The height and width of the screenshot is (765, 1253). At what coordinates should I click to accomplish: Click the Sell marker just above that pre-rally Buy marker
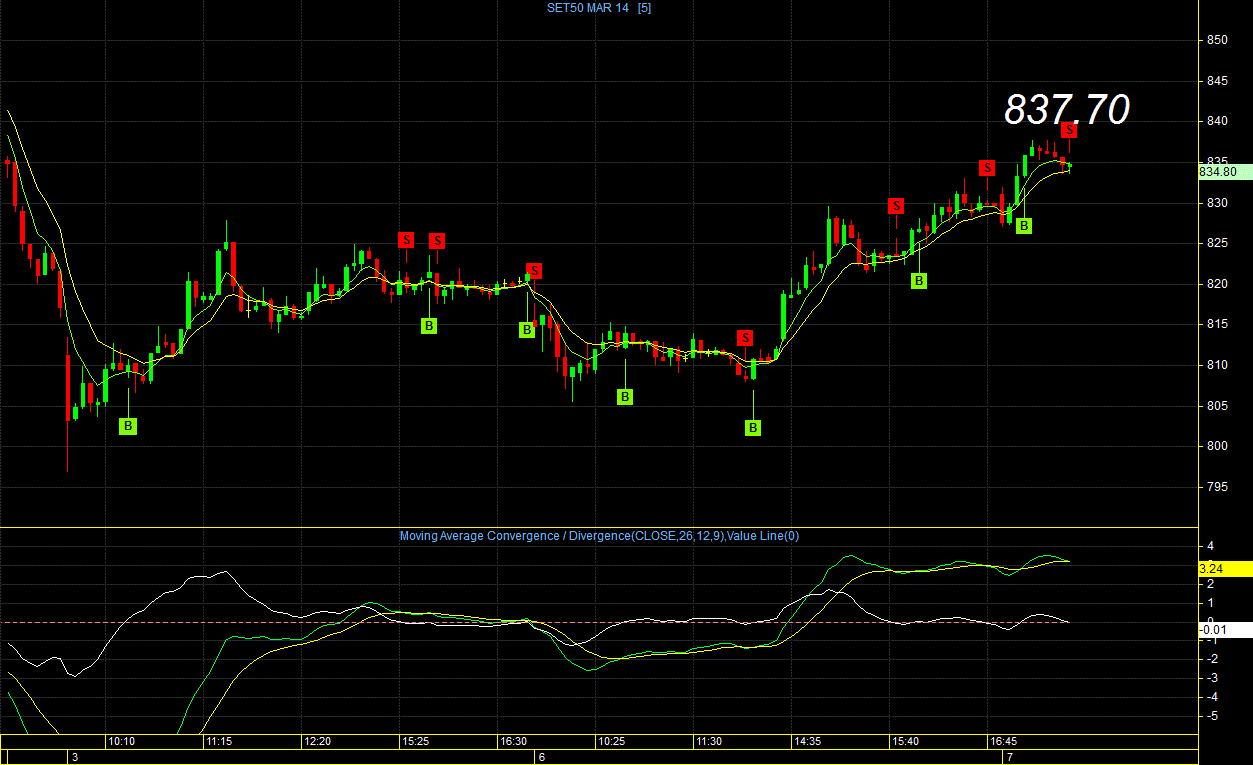point(745,338)
